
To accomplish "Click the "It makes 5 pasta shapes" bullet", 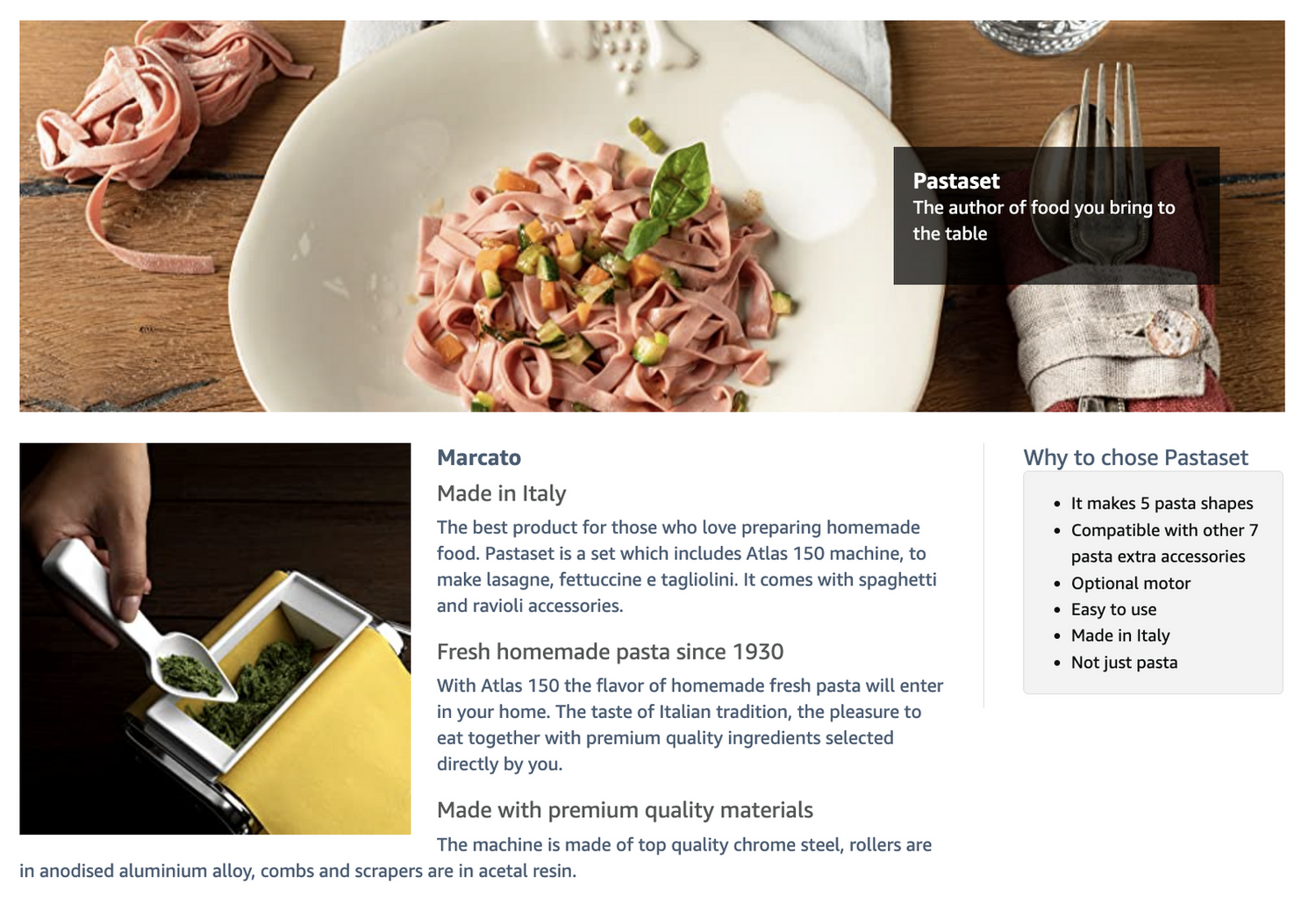I will (1162, 504).
